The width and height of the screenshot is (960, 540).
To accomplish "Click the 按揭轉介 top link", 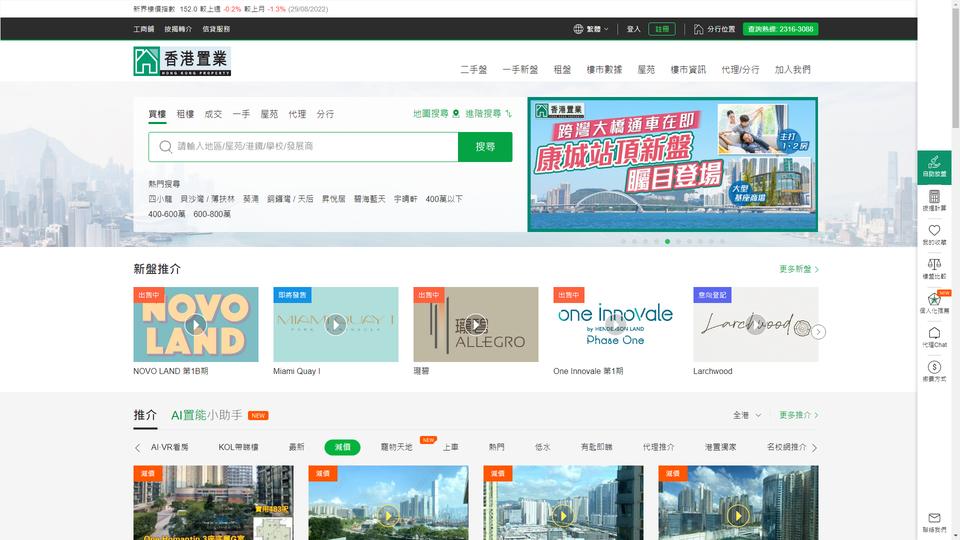I will pyautogui.click(x=178, y=29).
